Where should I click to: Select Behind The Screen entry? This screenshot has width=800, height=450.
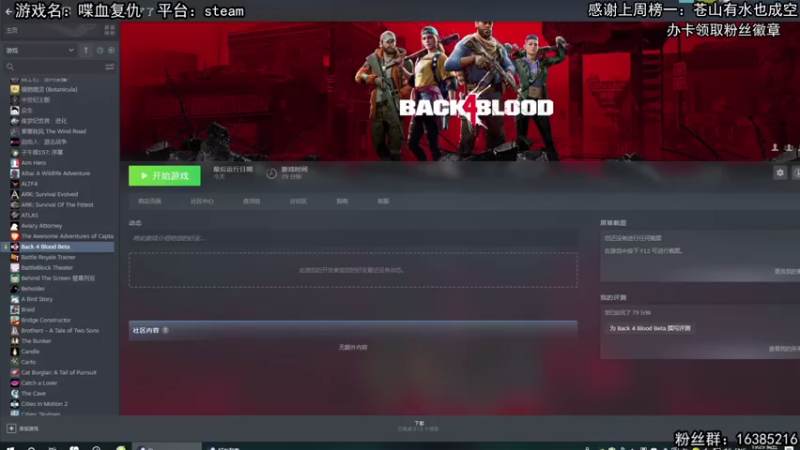pos(58,278)
